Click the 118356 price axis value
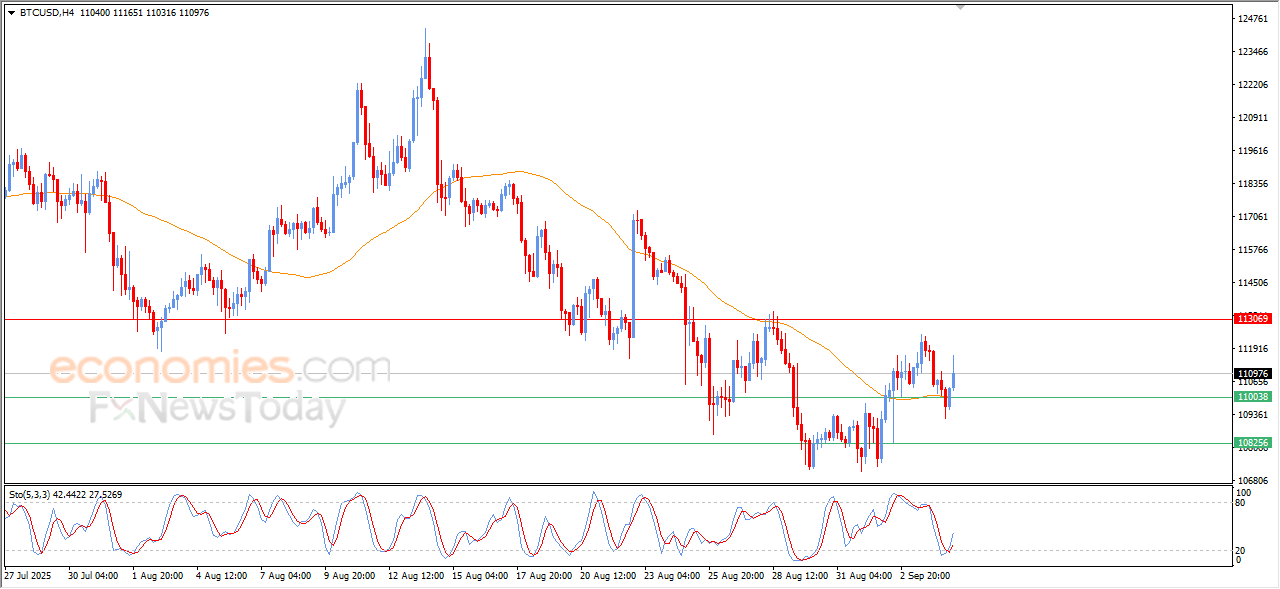This screenshot has width=1280, height=589. tap(1254, 184)
